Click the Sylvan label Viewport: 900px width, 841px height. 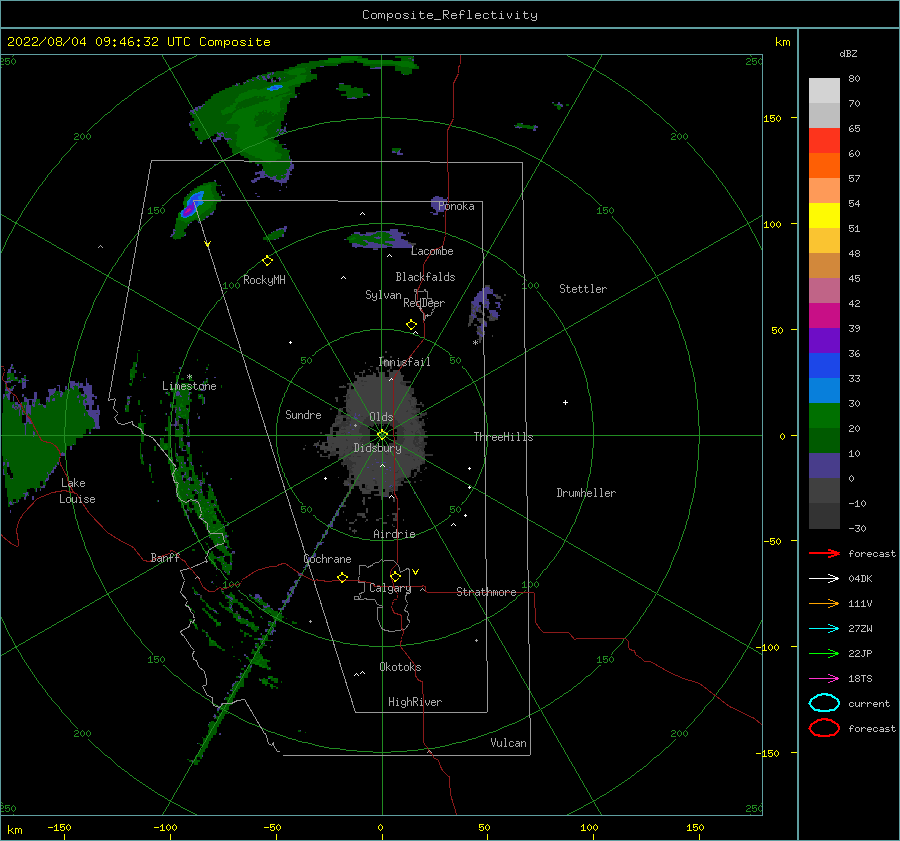pos(383,295)
